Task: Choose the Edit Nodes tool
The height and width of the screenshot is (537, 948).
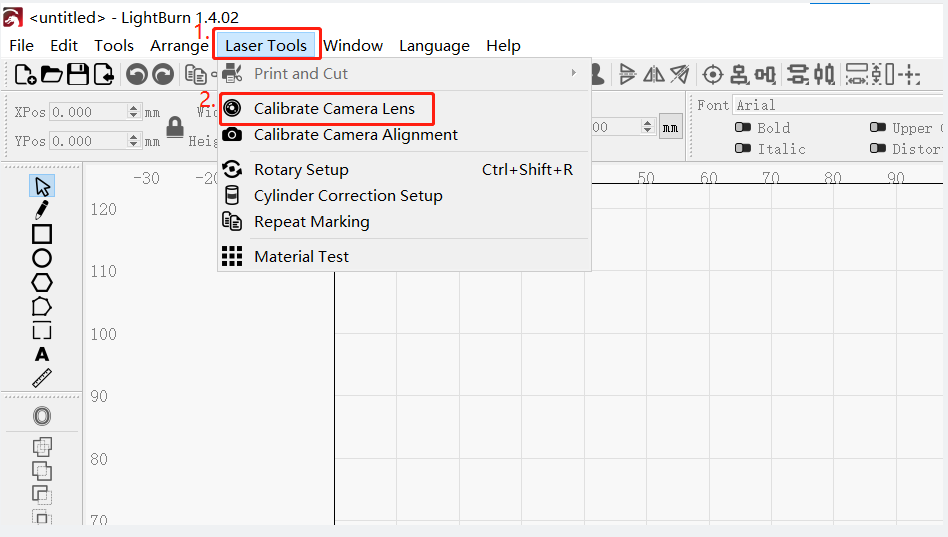Action: pos(42,307)
